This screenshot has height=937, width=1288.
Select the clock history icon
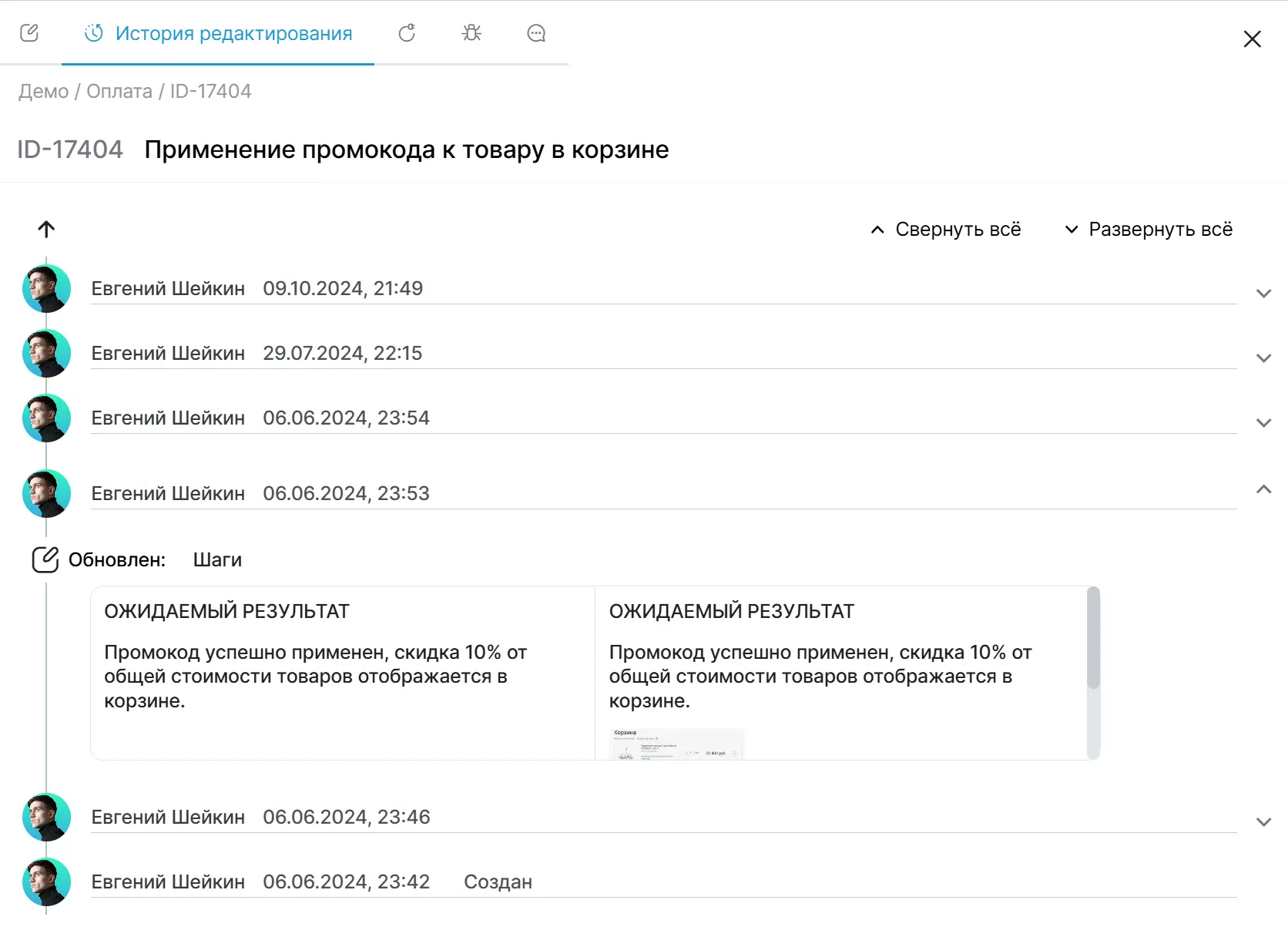pyautogui.click(x=93, y=32)
